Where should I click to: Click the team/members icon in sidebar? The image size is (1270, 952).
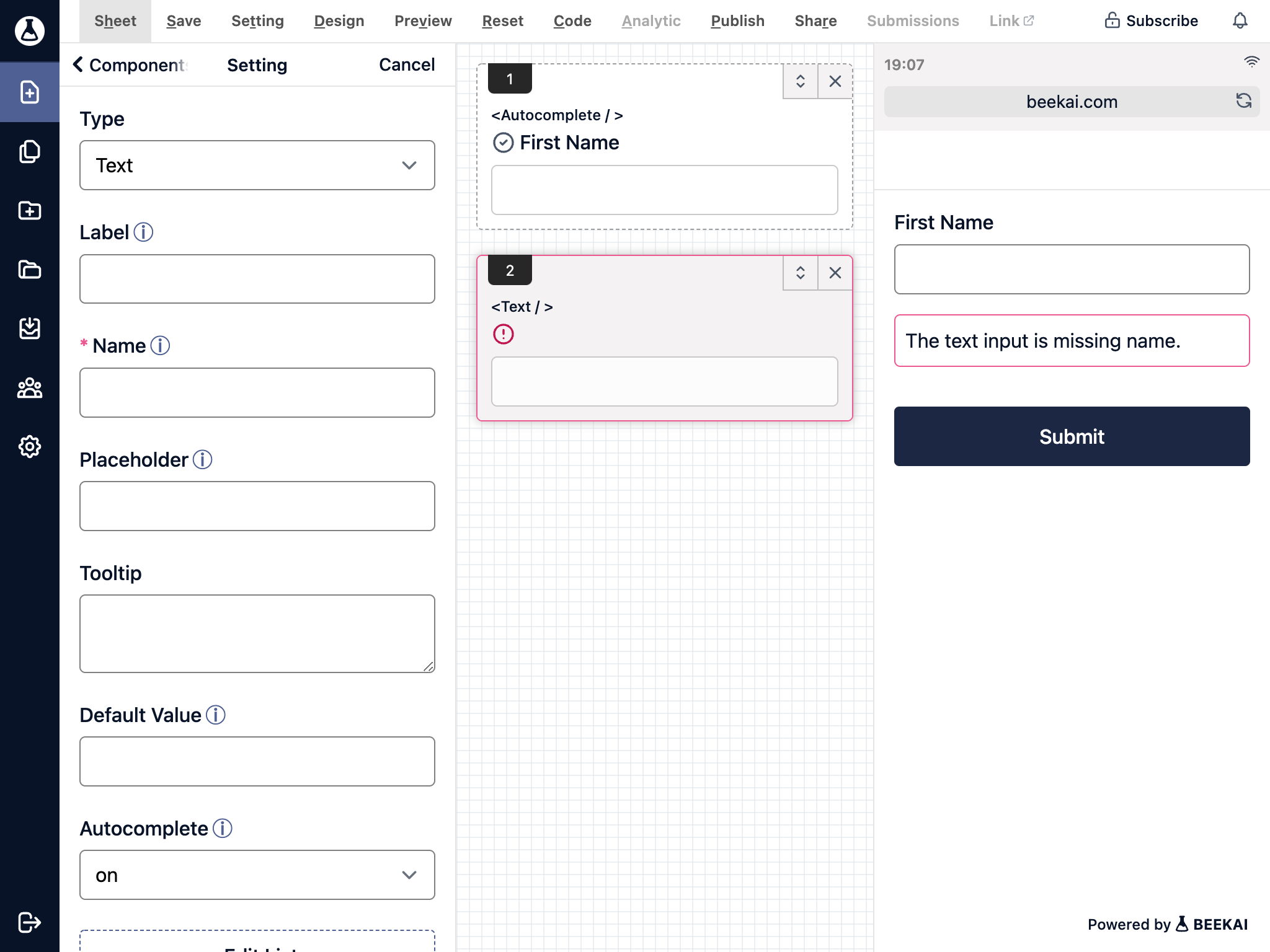click(x=29, y=388)
